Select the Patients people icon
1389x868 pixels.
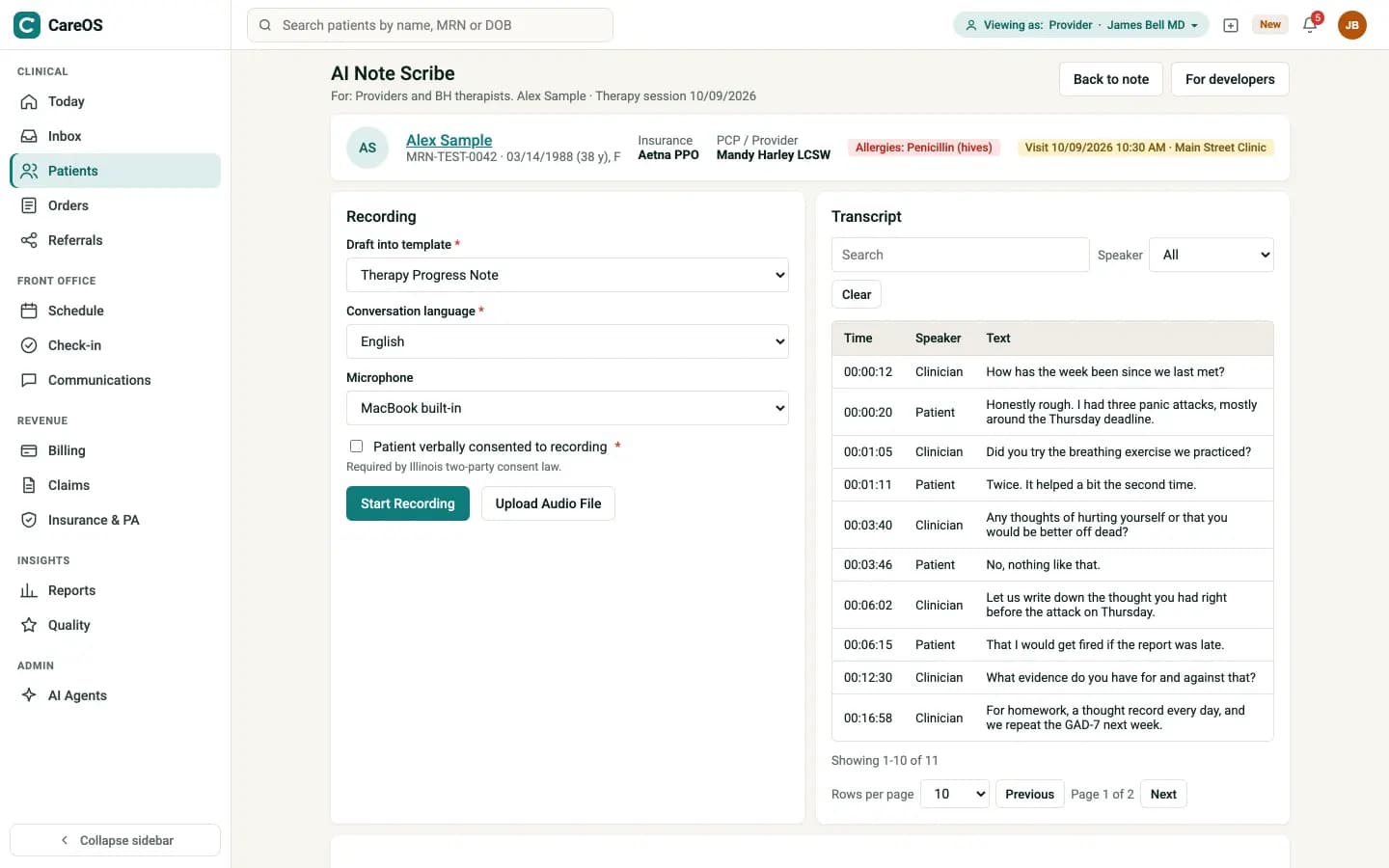29,171
